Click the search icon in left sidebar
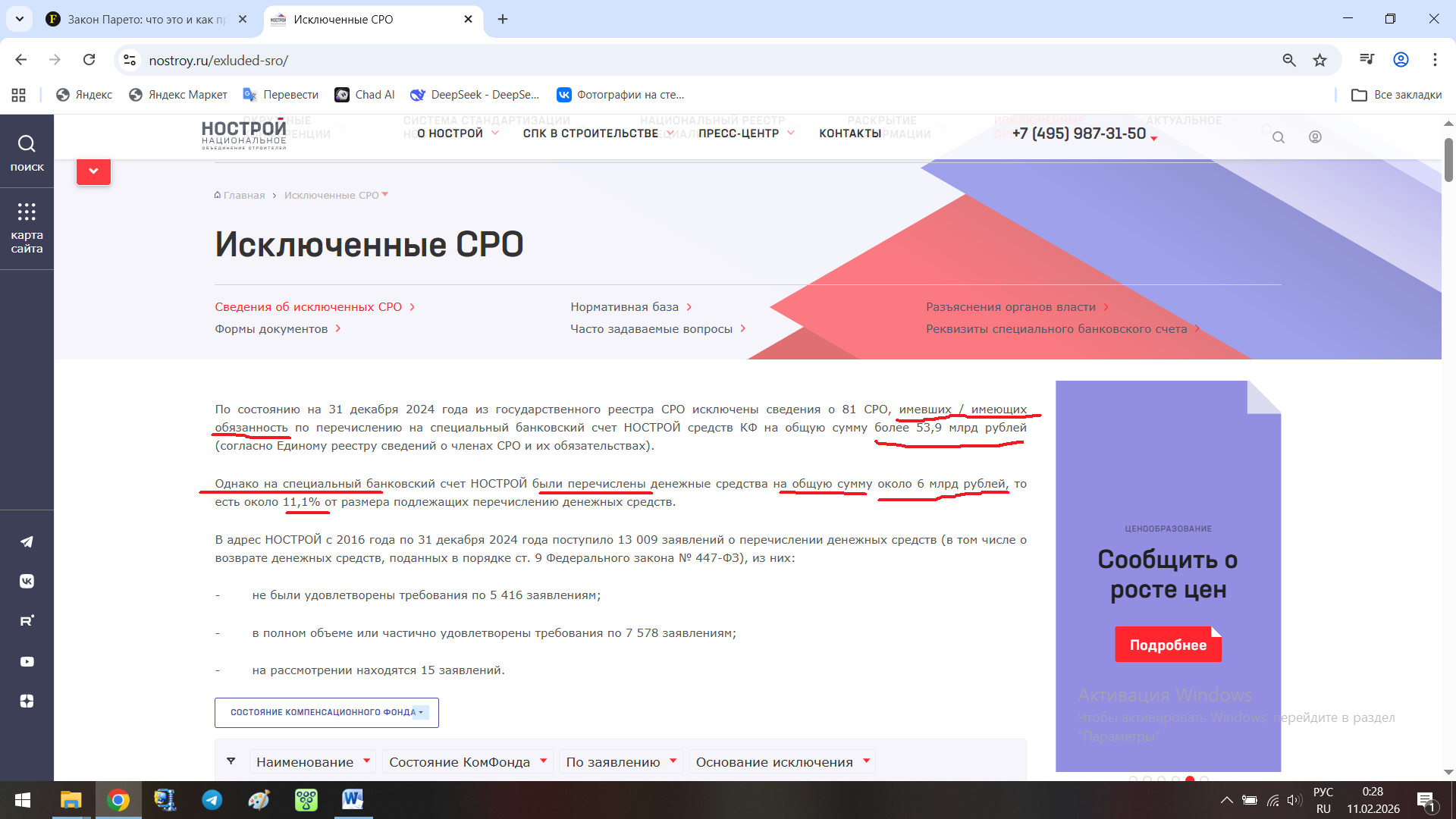 click(x=27, y=144)
